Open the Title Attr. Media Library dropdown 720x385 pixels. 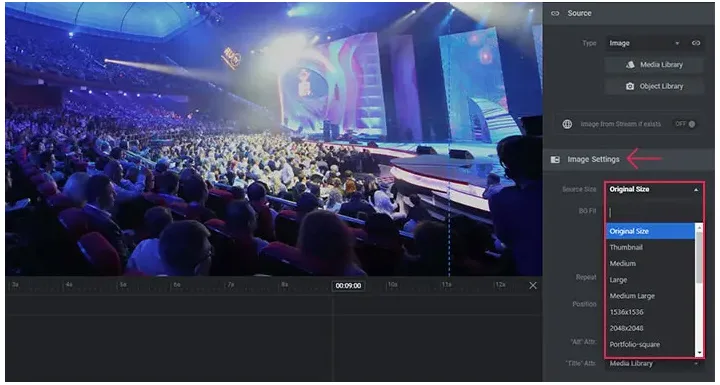tap(654, 363)
